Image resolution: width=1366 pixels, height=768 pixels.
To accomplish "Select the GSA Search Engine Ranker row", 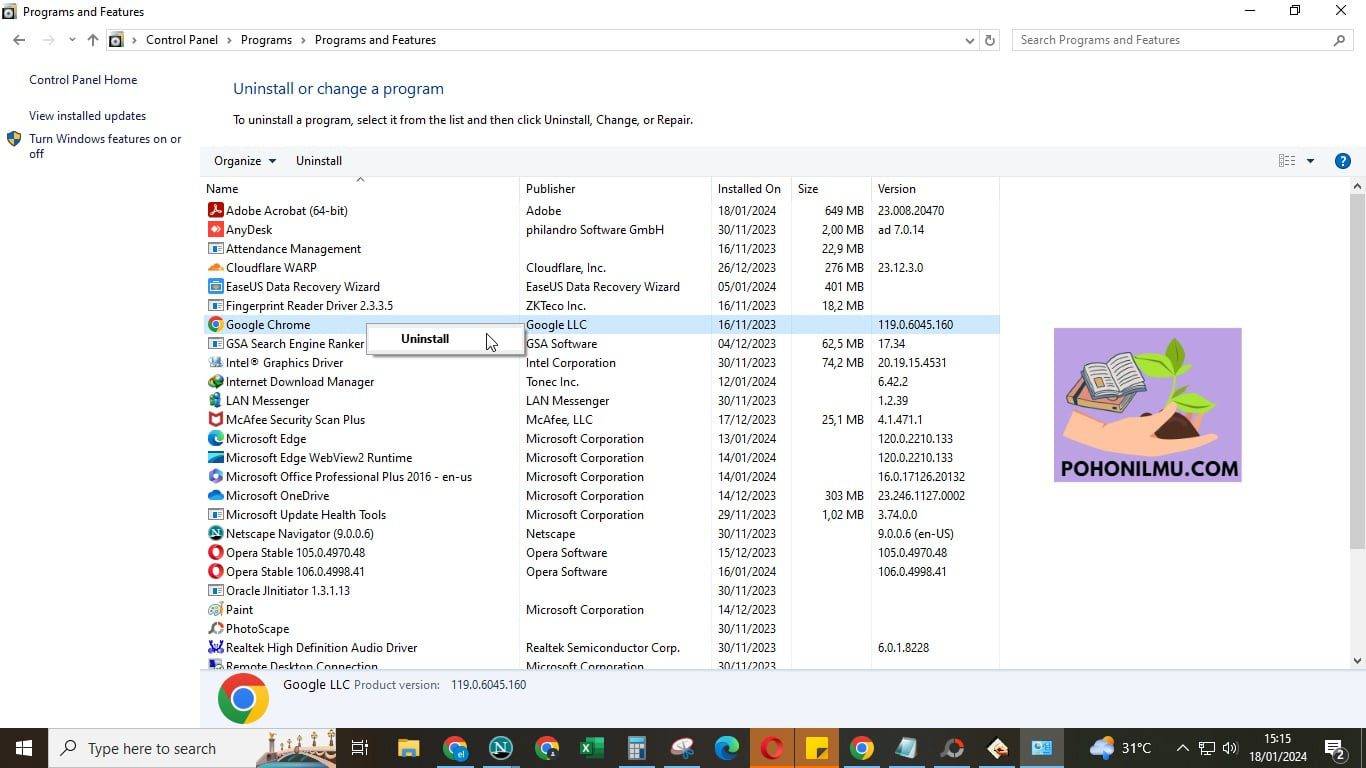I will 600,343.
